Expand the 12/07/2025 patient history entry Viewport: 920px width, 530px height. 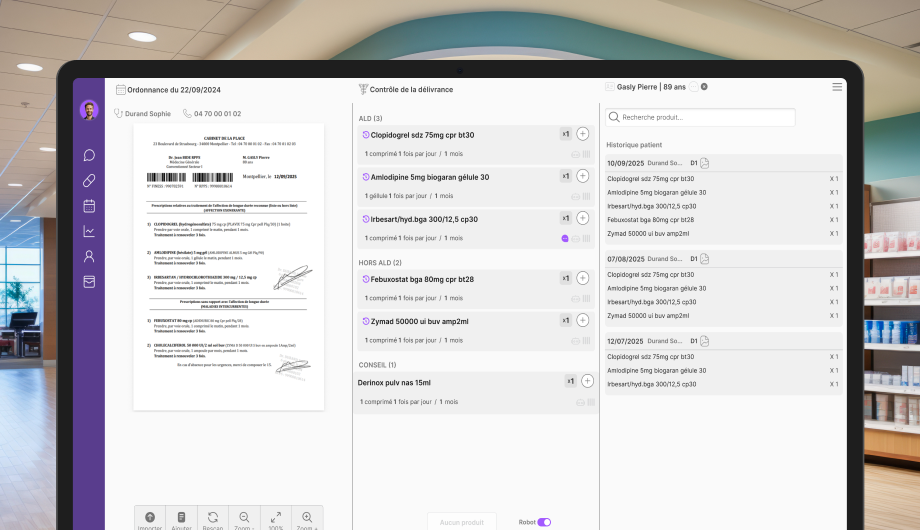(723, 341)
